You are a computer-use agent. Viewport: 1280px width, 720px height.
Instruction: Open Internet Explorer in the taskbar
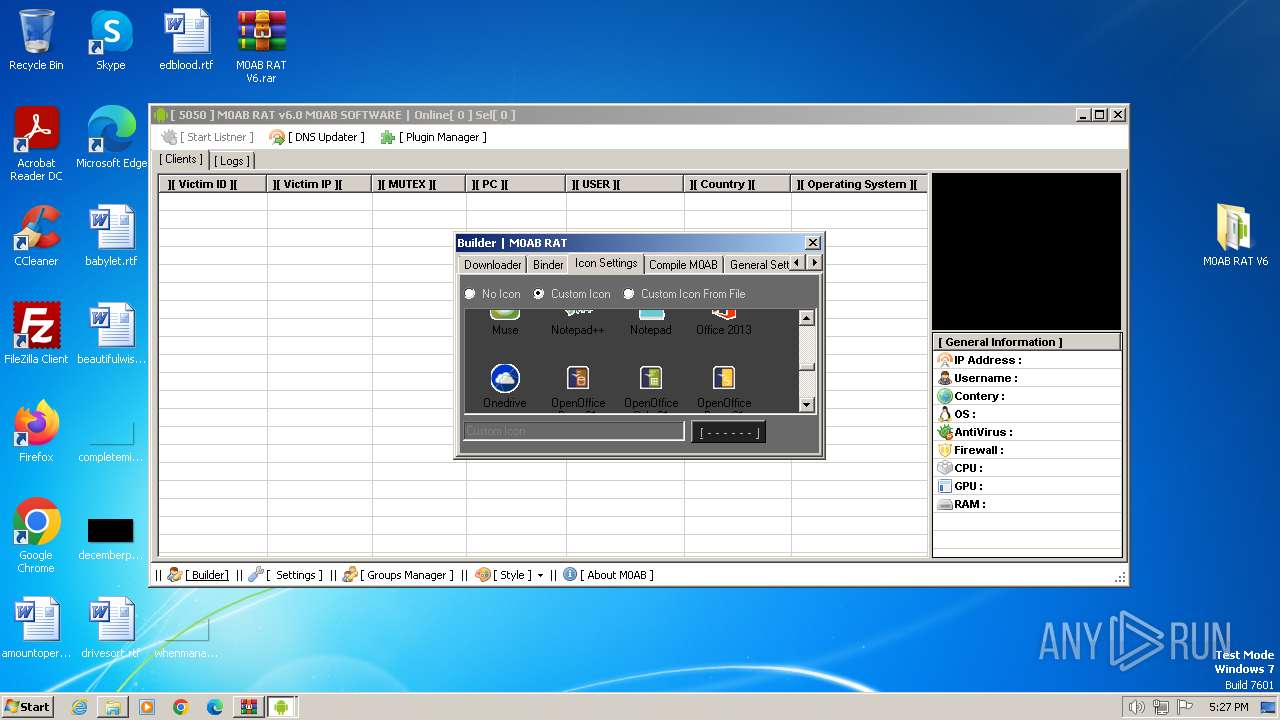(79, 707)
